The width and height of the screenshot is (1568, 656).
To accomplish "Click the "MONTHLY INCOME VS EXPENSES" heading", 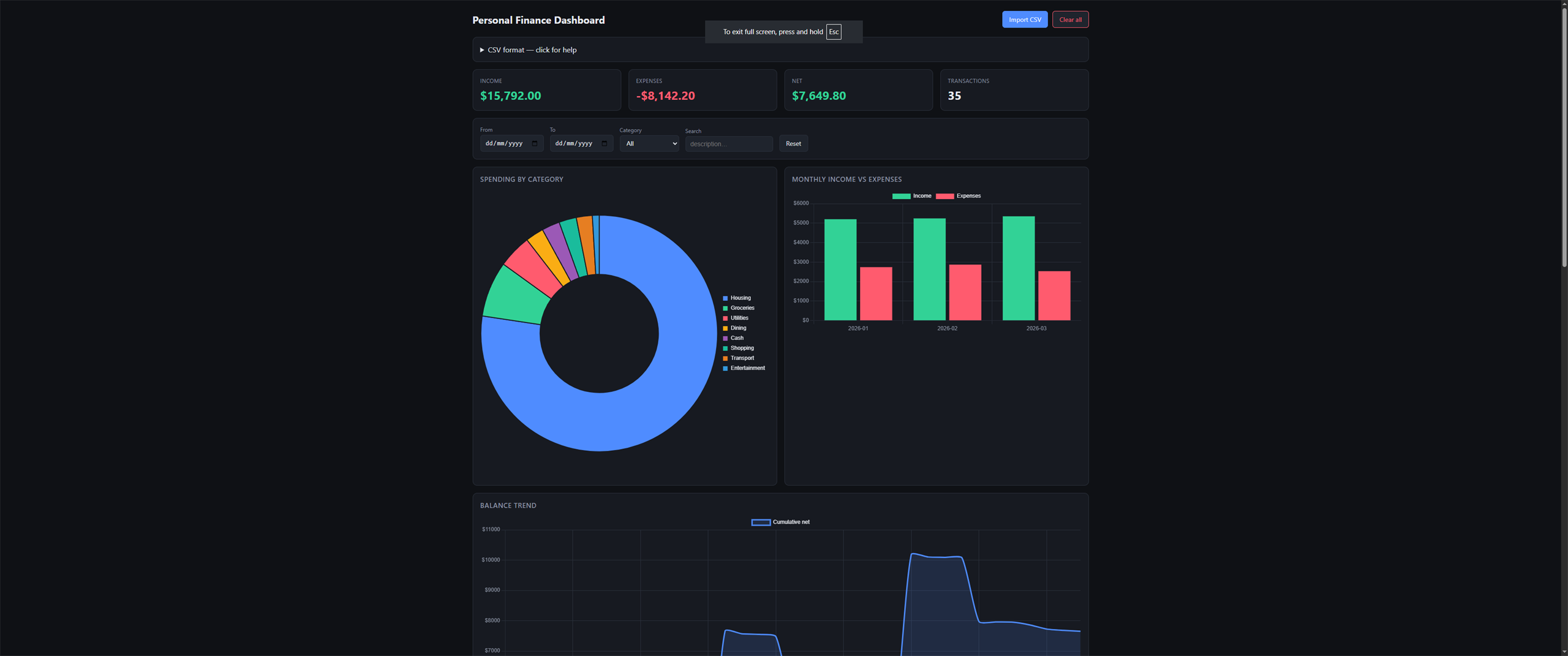I will point(846,179).
